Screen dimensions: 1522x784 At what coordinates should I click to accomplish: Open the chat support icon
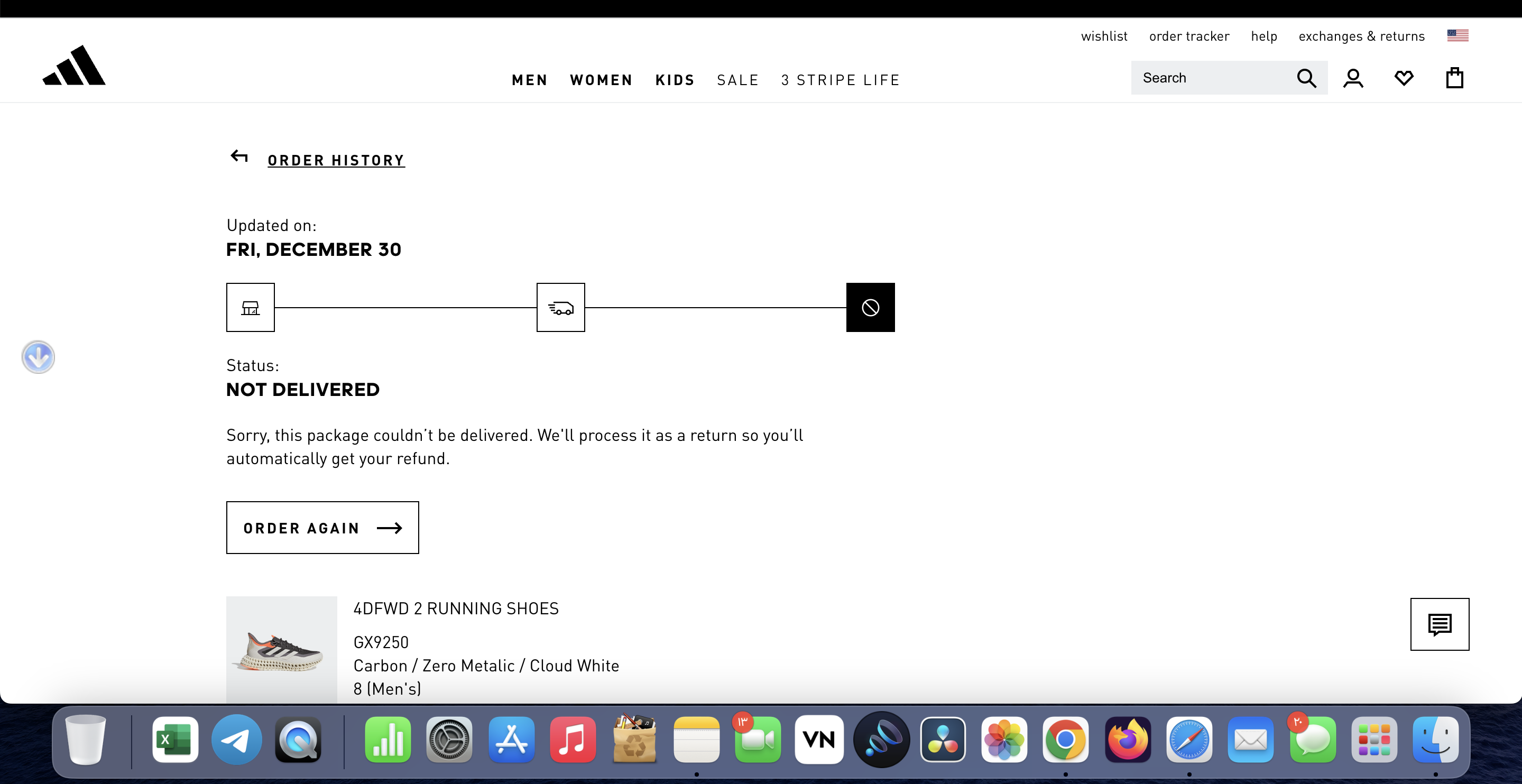click(x=1440, y=624)
